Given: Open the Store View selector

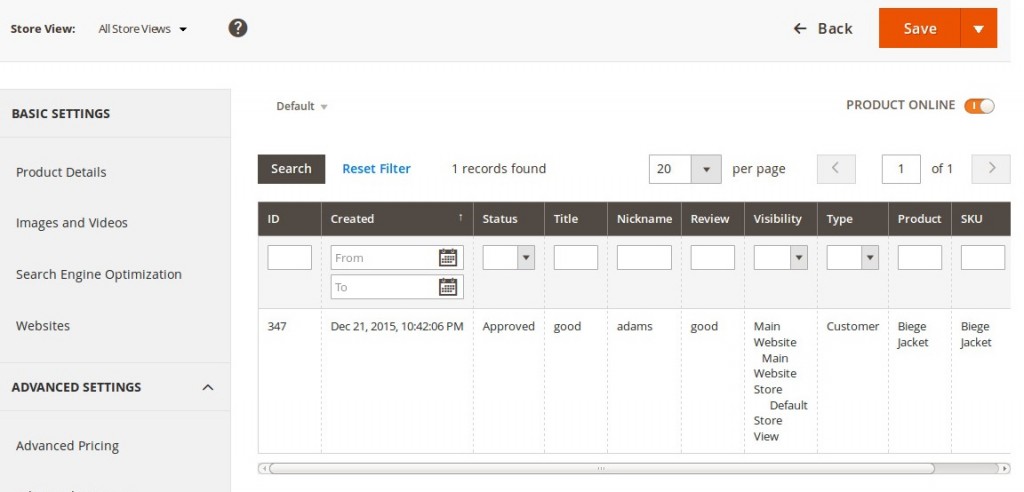Looking at the screenshot, I should click(142, 29).
